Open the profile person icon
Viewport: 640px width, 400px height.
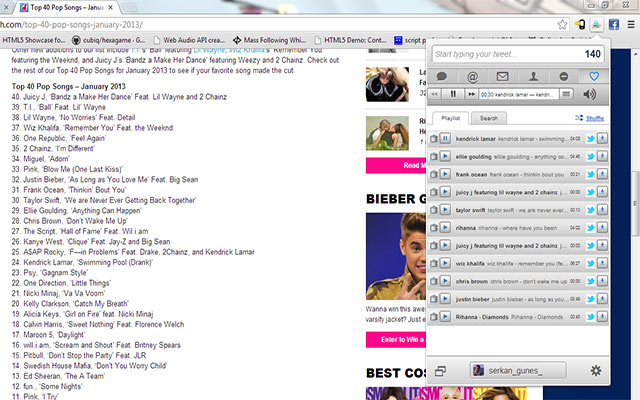[533, 76]
